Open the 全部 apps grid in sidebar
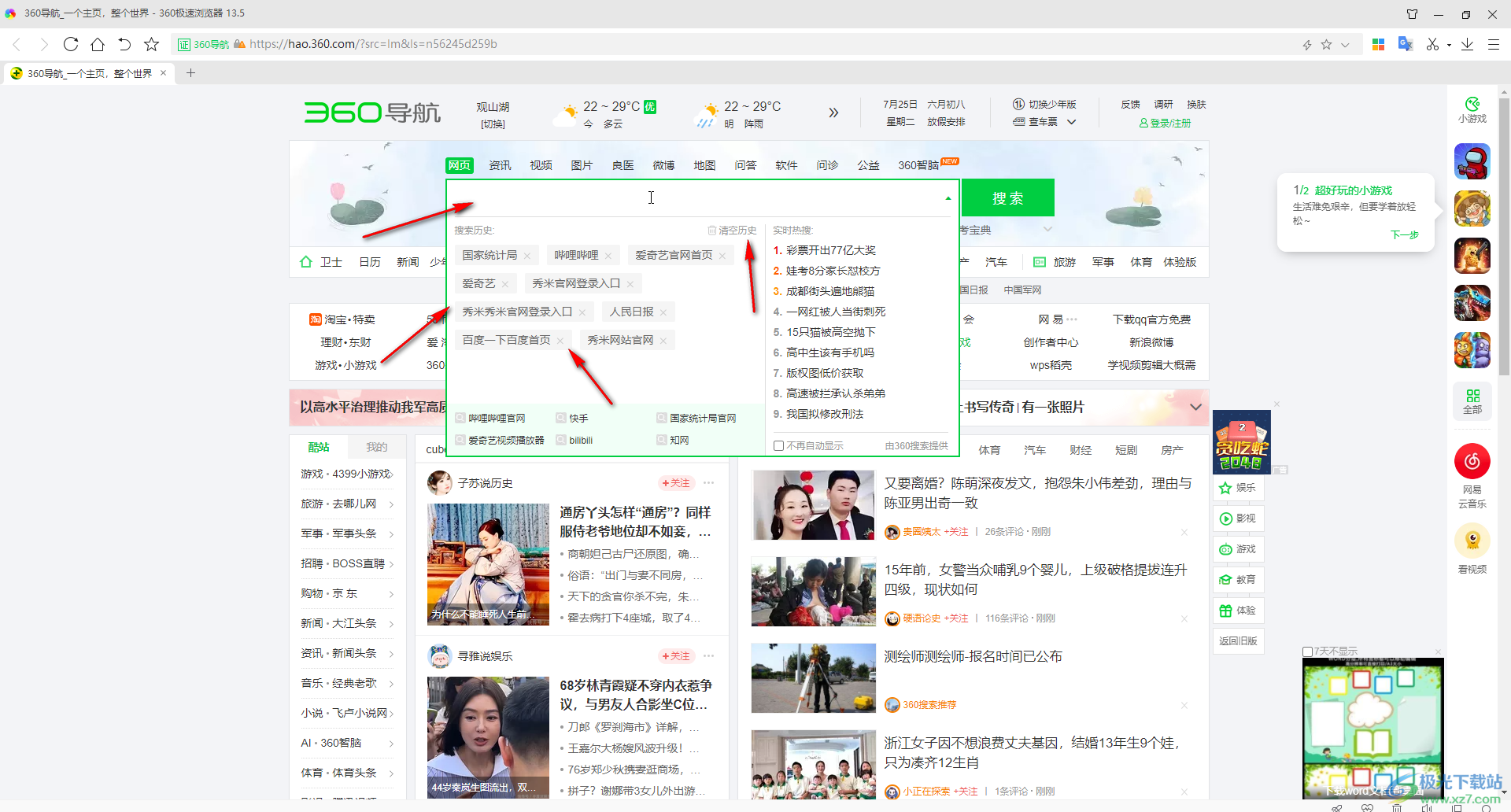 point(1472,401)
